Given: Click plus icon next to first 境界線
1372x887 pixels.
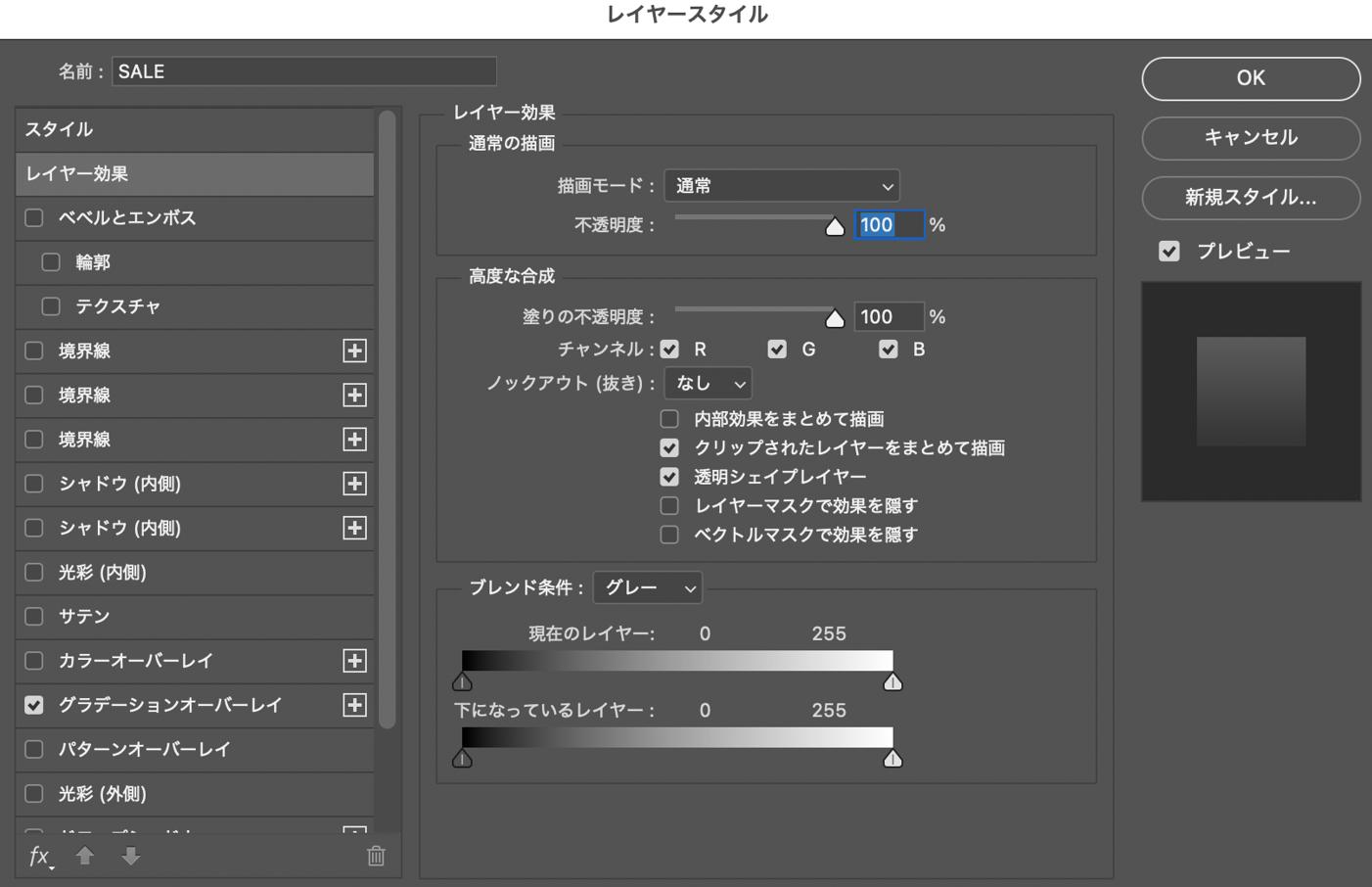Looking at the screenshot, I should tap(354, 350).
